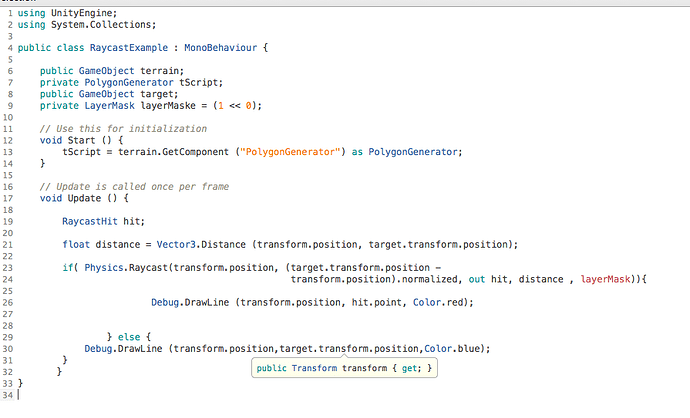The width and height of the screenshot is (690, 418).
Task: Click Color.red in the DrawLine call
Action: 446,302
